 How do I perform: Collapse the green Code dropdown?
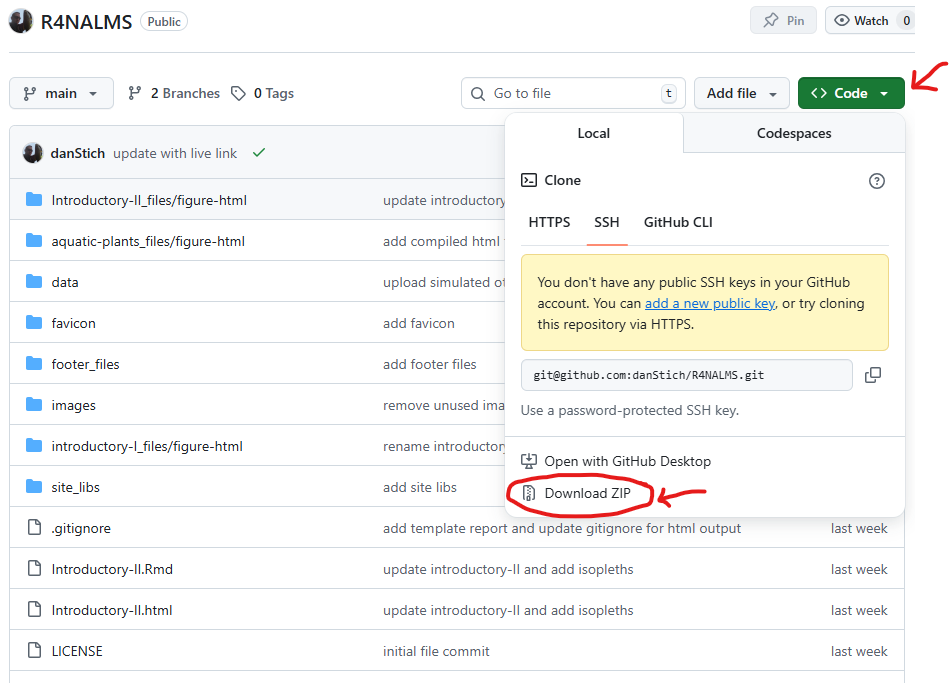coord(850,93)
